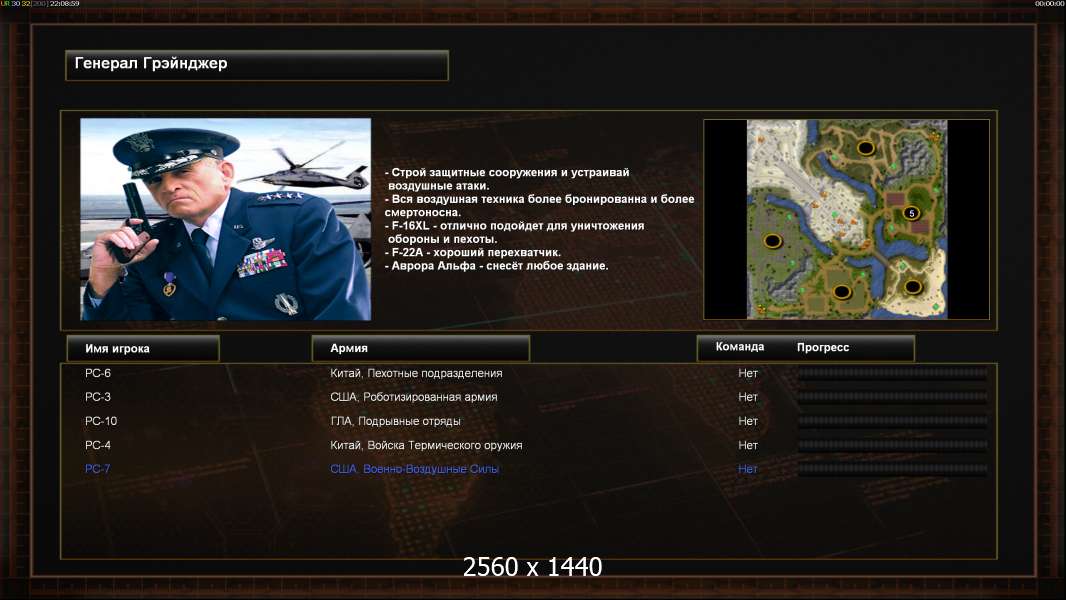This screenshot has height=600, width=1066.
Task: Click the loading progress bar for PC-3
Action: [x=893, y=396]
